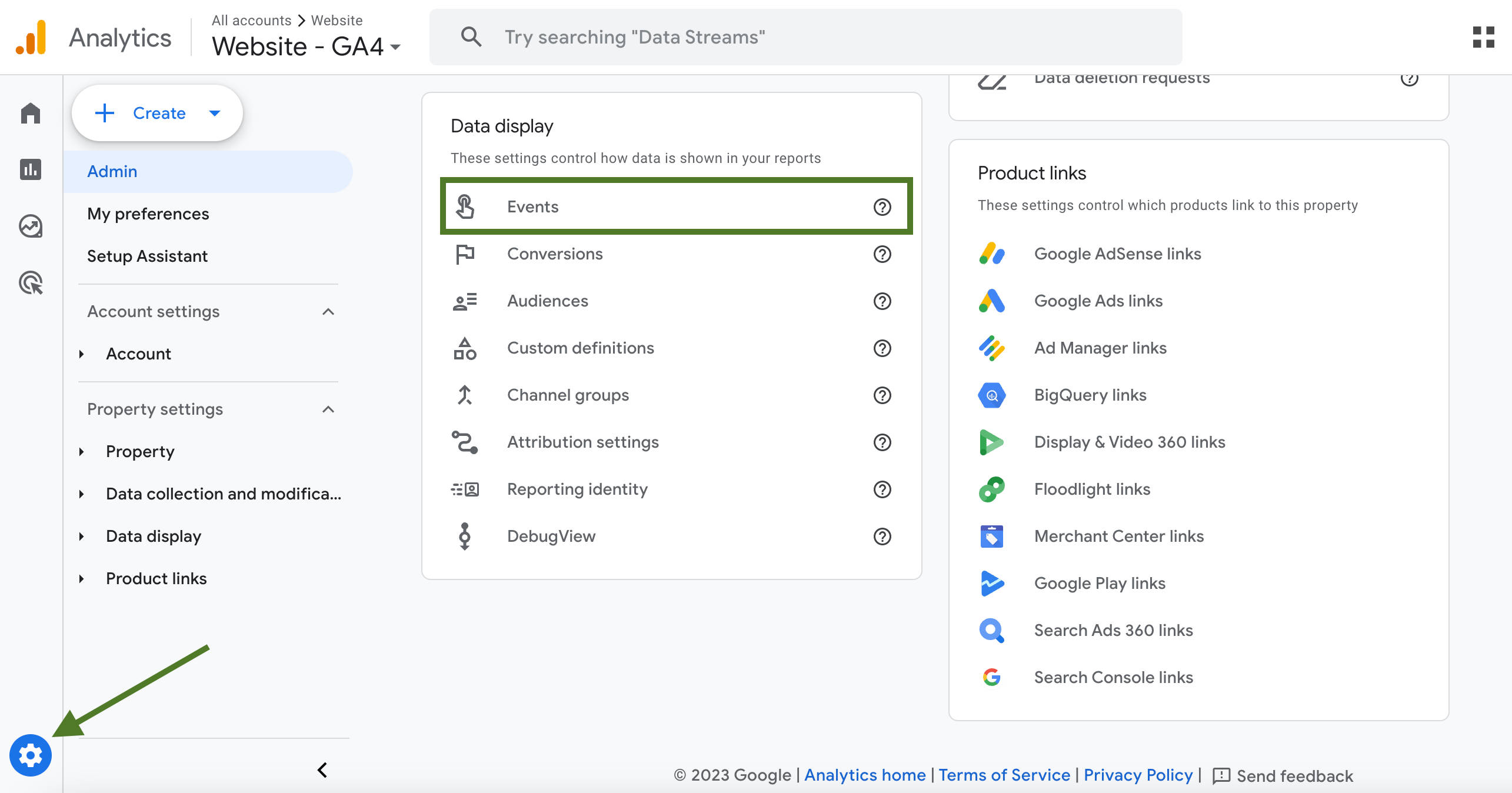Open help for Data deletion requests
The image size is (1512, 793).
pyautogui.click(x=1409, y=78)
